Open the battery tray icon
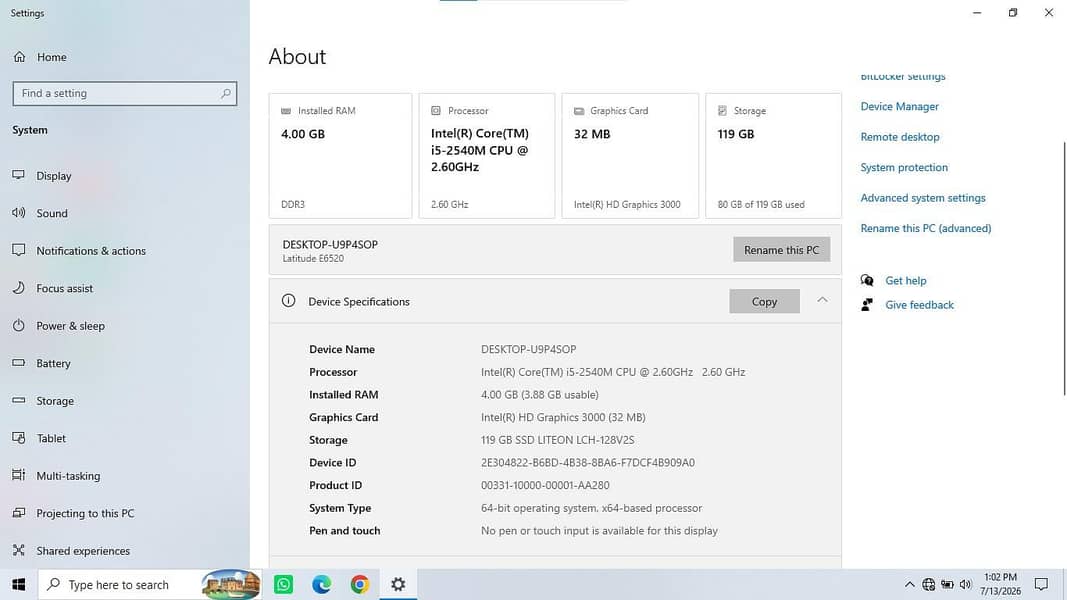This screenshot has height=600, width=1067. [947, 584]
